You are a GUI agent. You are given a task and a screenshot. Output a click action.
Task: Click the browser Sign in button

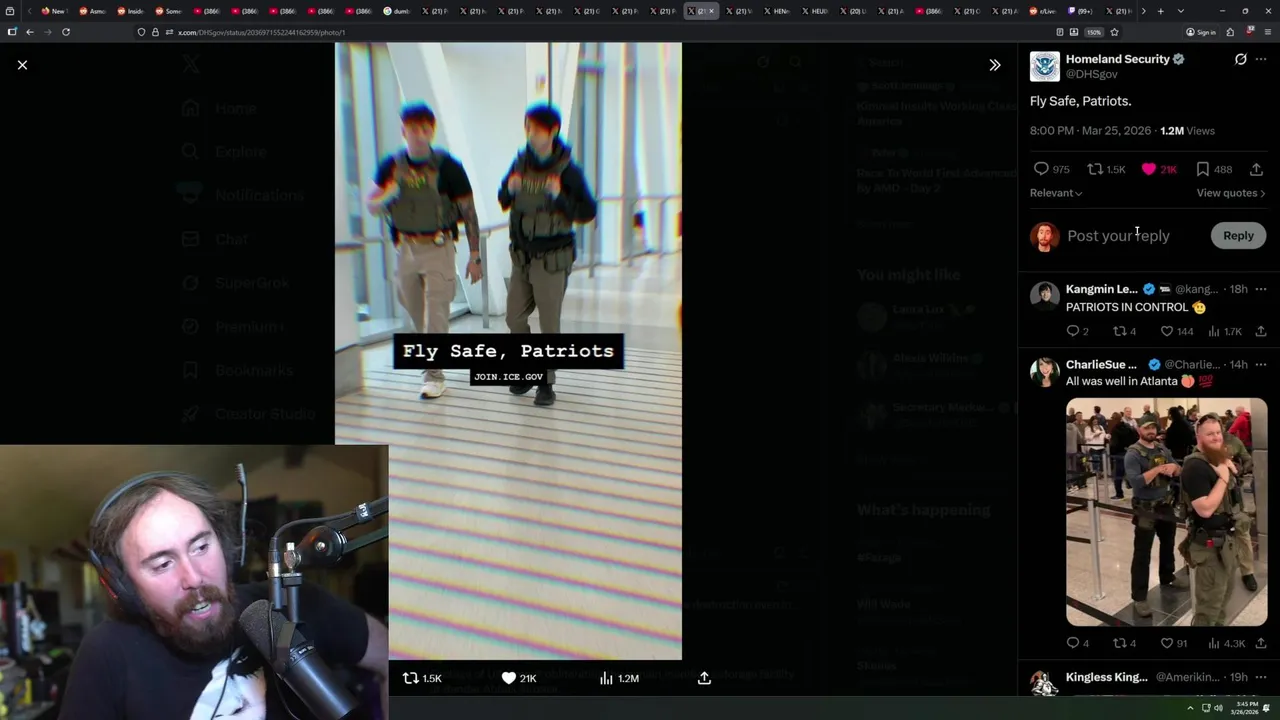(x=1200, y=32)
